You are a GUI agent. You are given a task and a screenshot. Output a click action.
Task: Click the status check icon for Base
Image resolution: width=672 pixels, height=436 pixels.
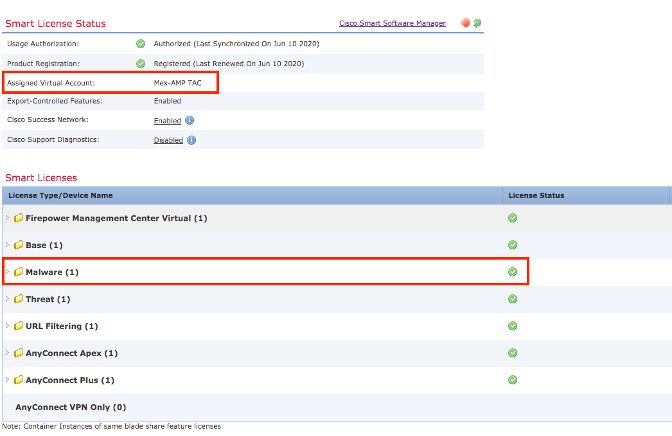[513, 245]
